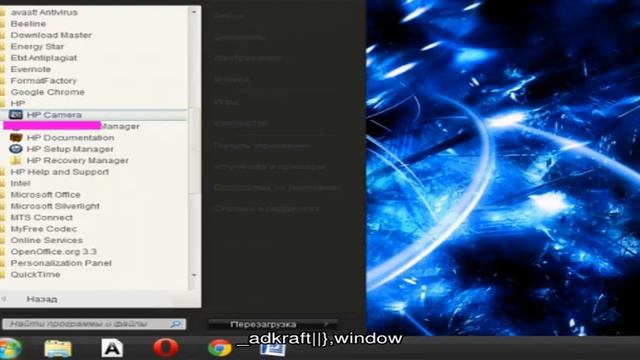Viewport: 640px width, 360px height.
Task: Open Документы in the right Start menu pane
Action: [240, 37]
